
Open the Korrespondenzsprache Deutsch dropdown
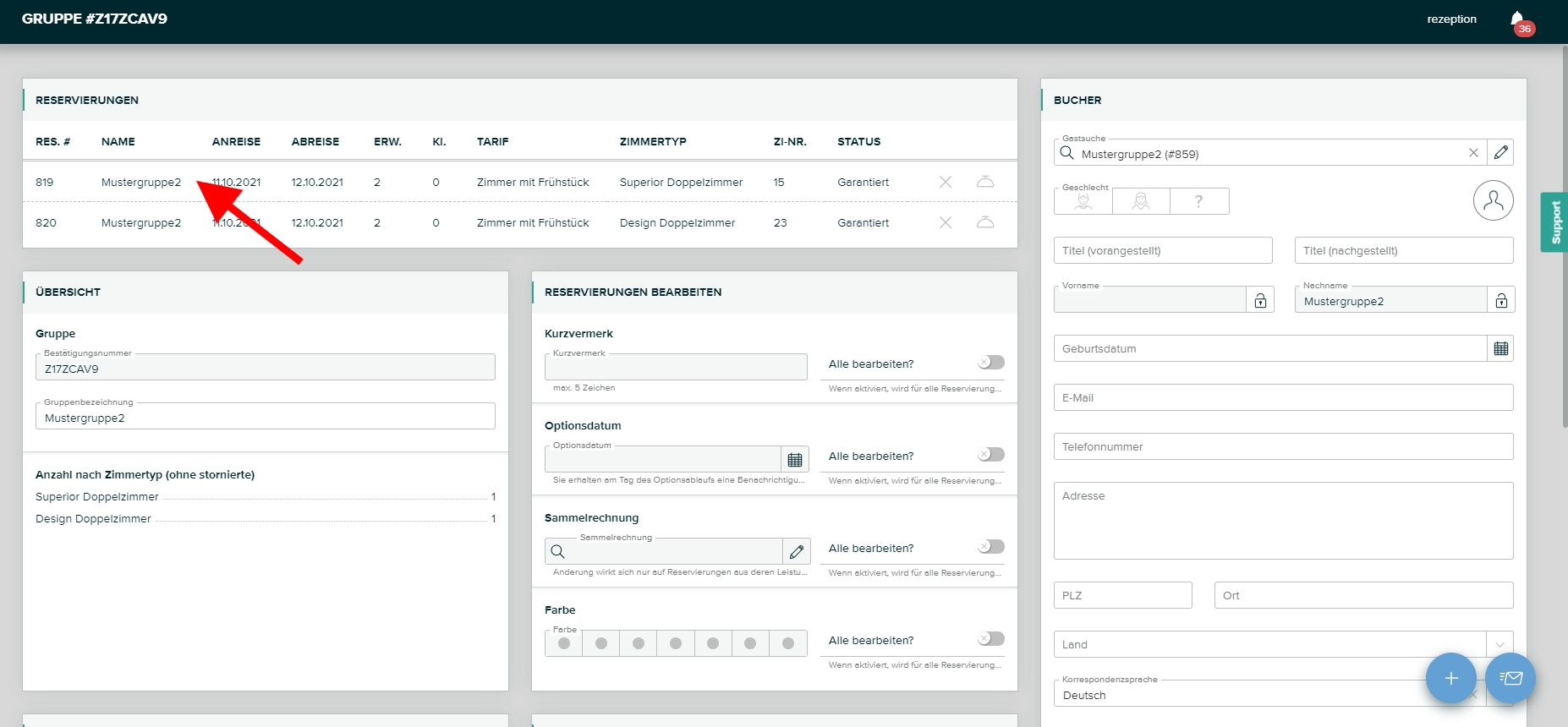coord(1269,695)
